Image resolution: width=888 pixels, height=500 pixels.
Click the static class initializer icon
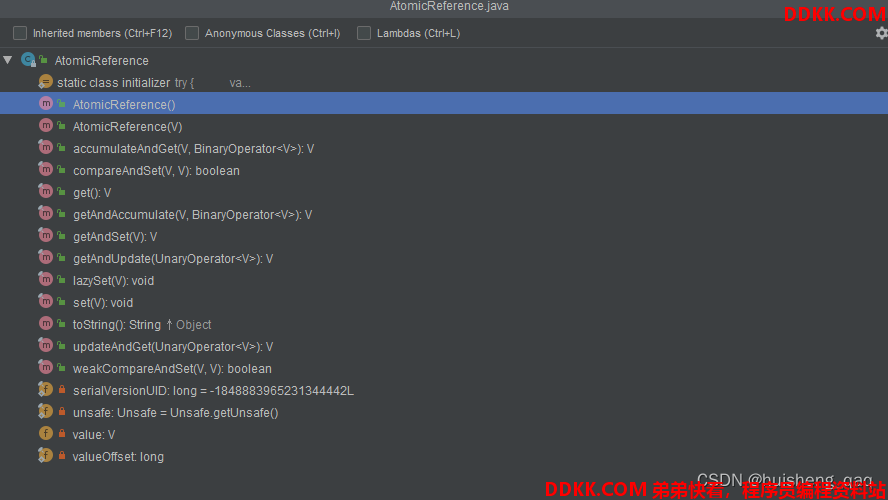click(x=45, y=82)
